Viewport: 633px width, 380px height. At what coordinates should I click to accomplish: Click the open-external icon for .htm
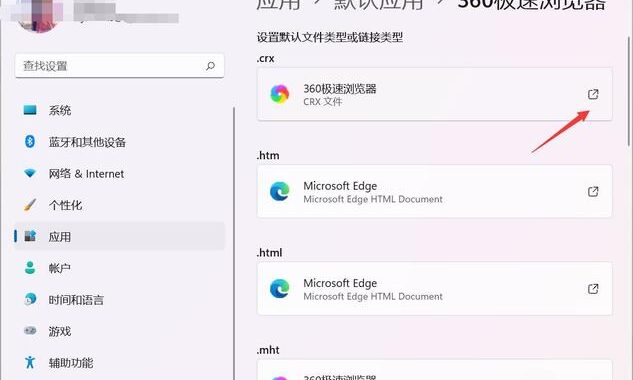pos(593,191)
